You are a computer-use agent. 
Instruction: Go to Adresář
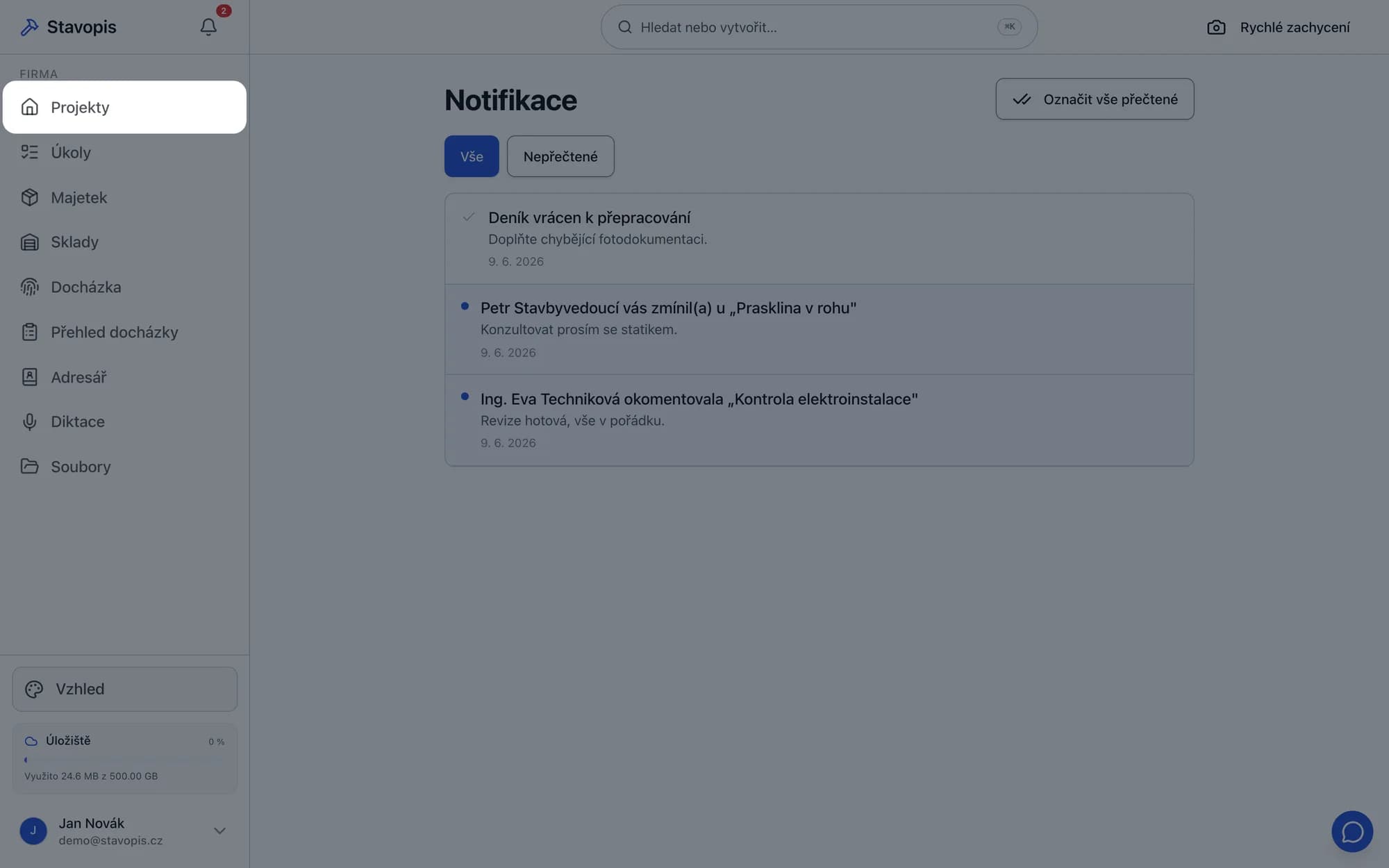coord(125,377)
